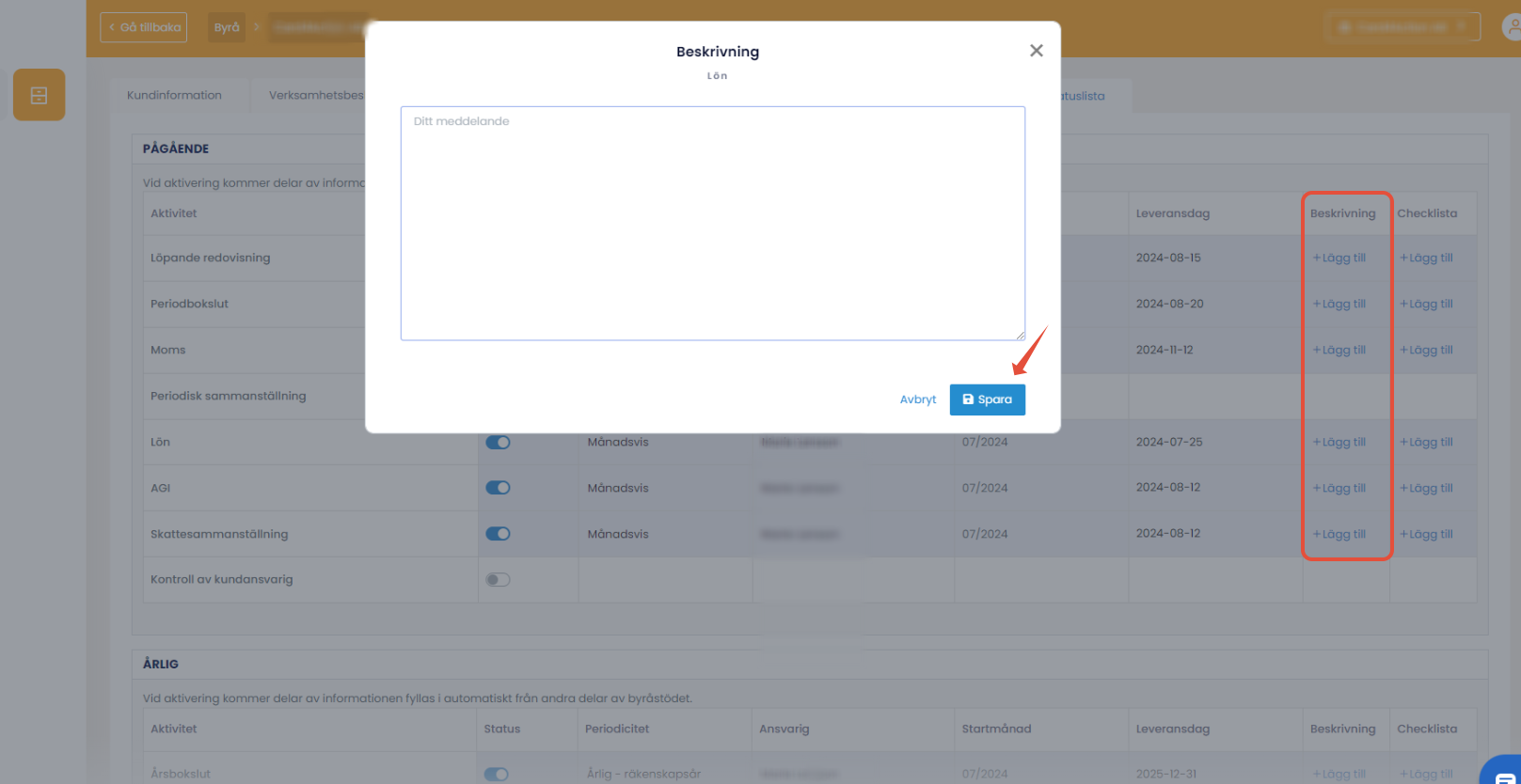Add Checklista for AGI row
The height and width of the screenshot is (784, 1521).
pyautogui.click(x=1426, y=488)
